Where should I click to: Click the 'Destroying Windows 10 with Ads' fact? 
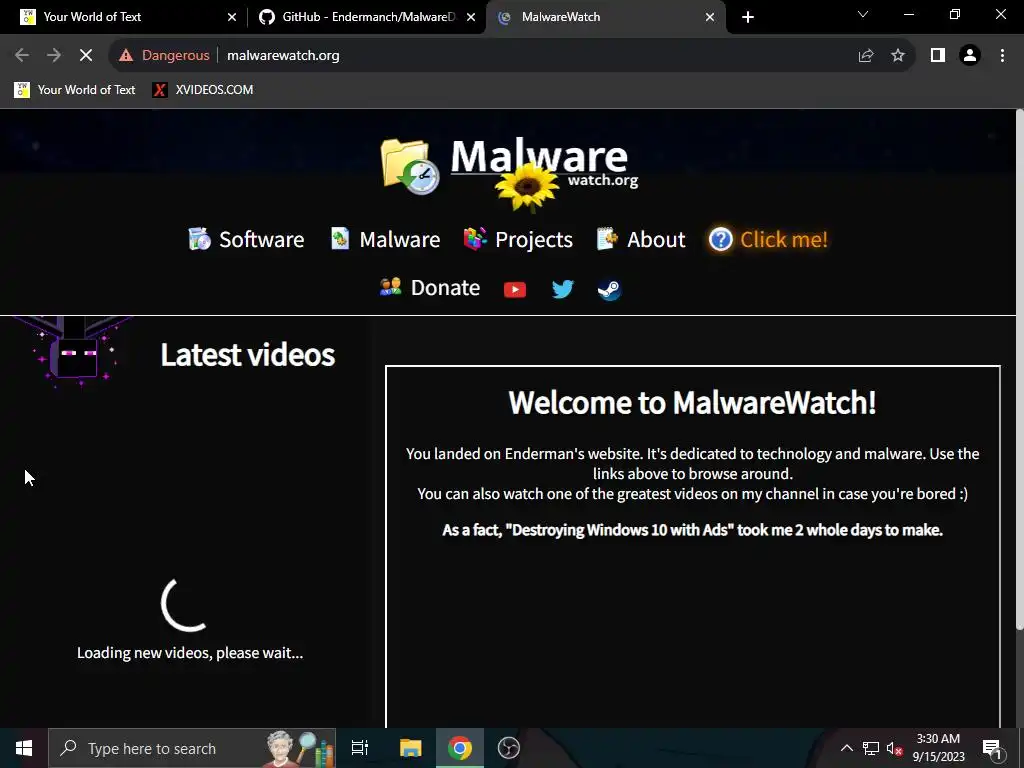[692, 530]
